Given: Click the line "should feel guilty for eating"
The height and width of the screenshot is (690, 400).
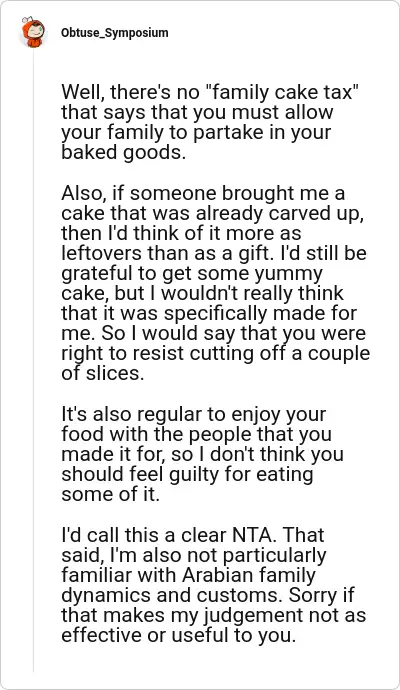Looking at the screenshot, I should point(187,475).
